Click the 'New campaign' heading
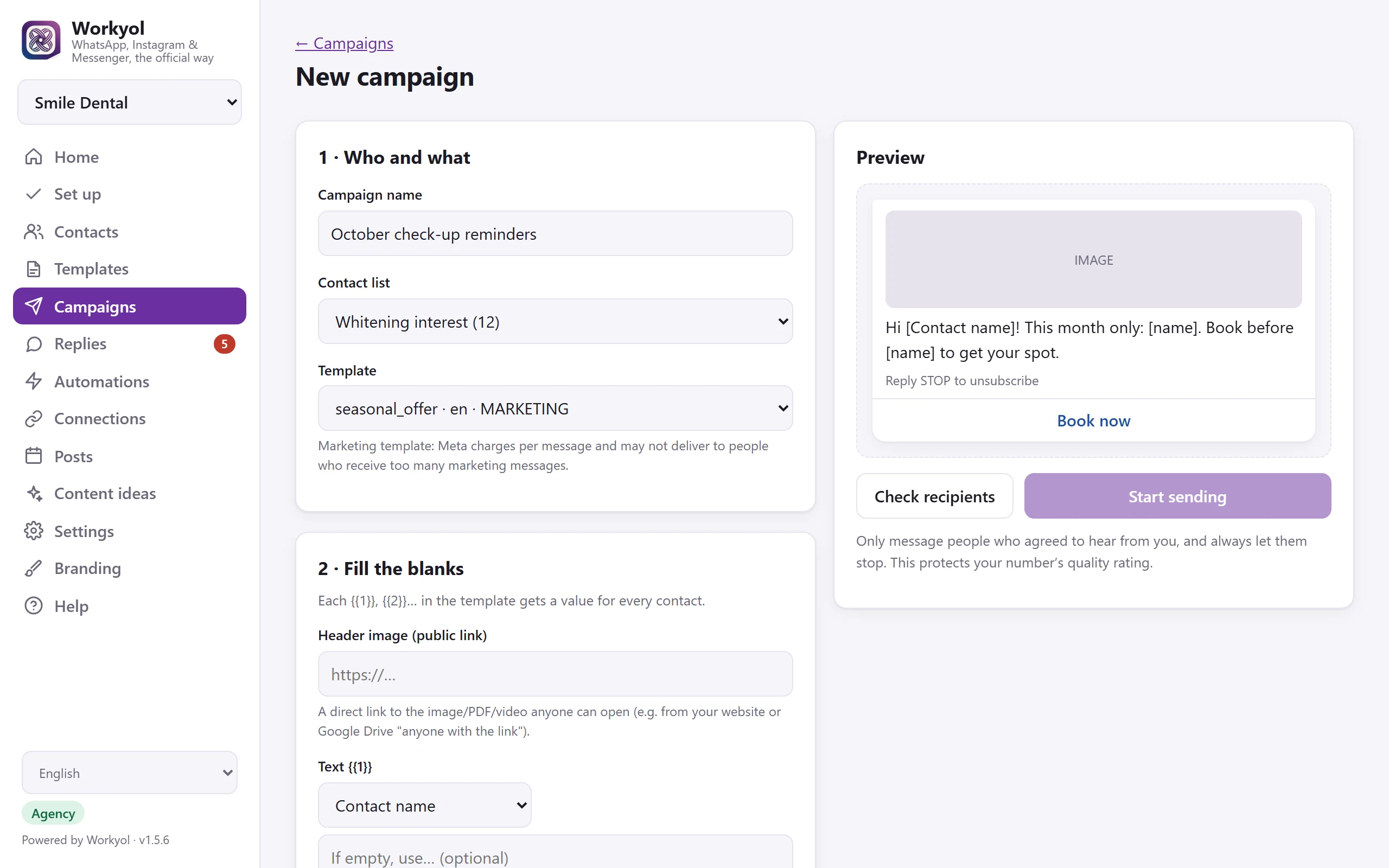This screenshot has height=868, width=1389. 385,76
